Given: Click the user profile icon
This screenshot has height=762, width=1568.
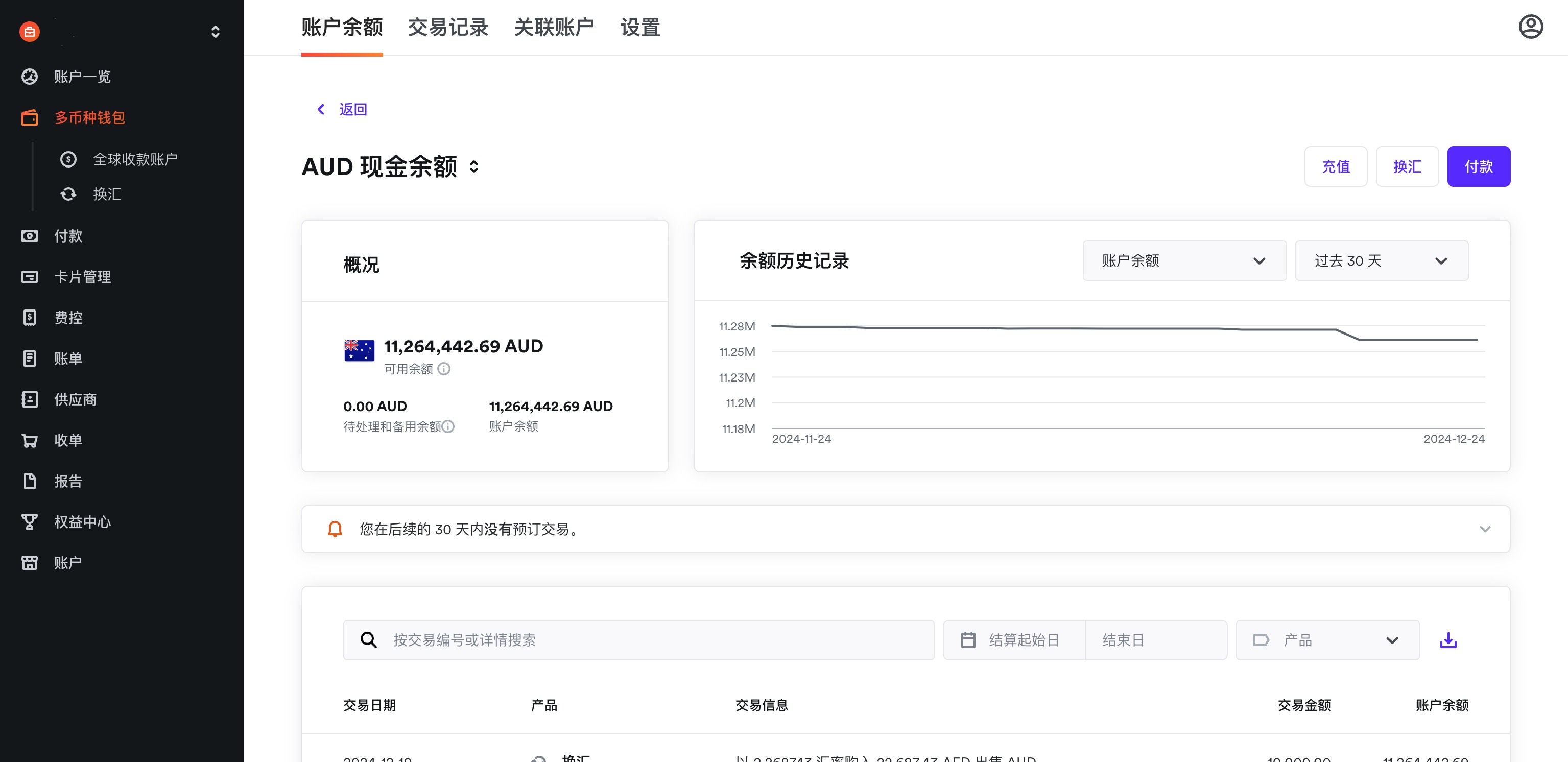Looking at the screenshot, I should pyautogui.click(x=1530, y=27).
